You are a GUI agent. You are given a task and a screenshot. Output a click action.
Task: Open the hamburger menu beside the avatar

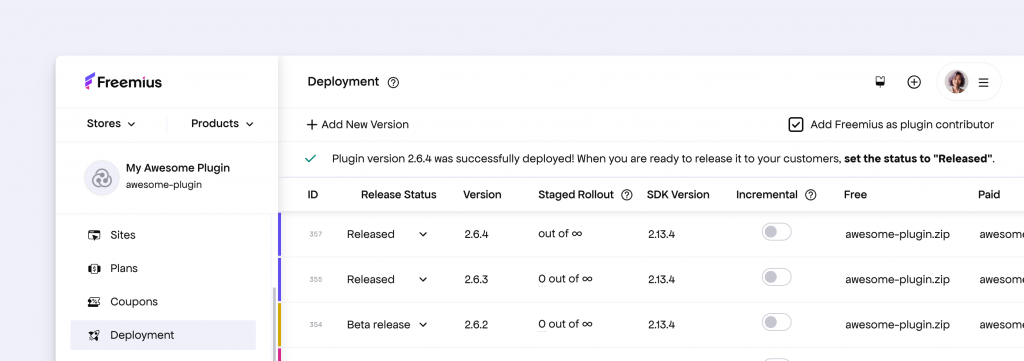click(x=984, y=83)
